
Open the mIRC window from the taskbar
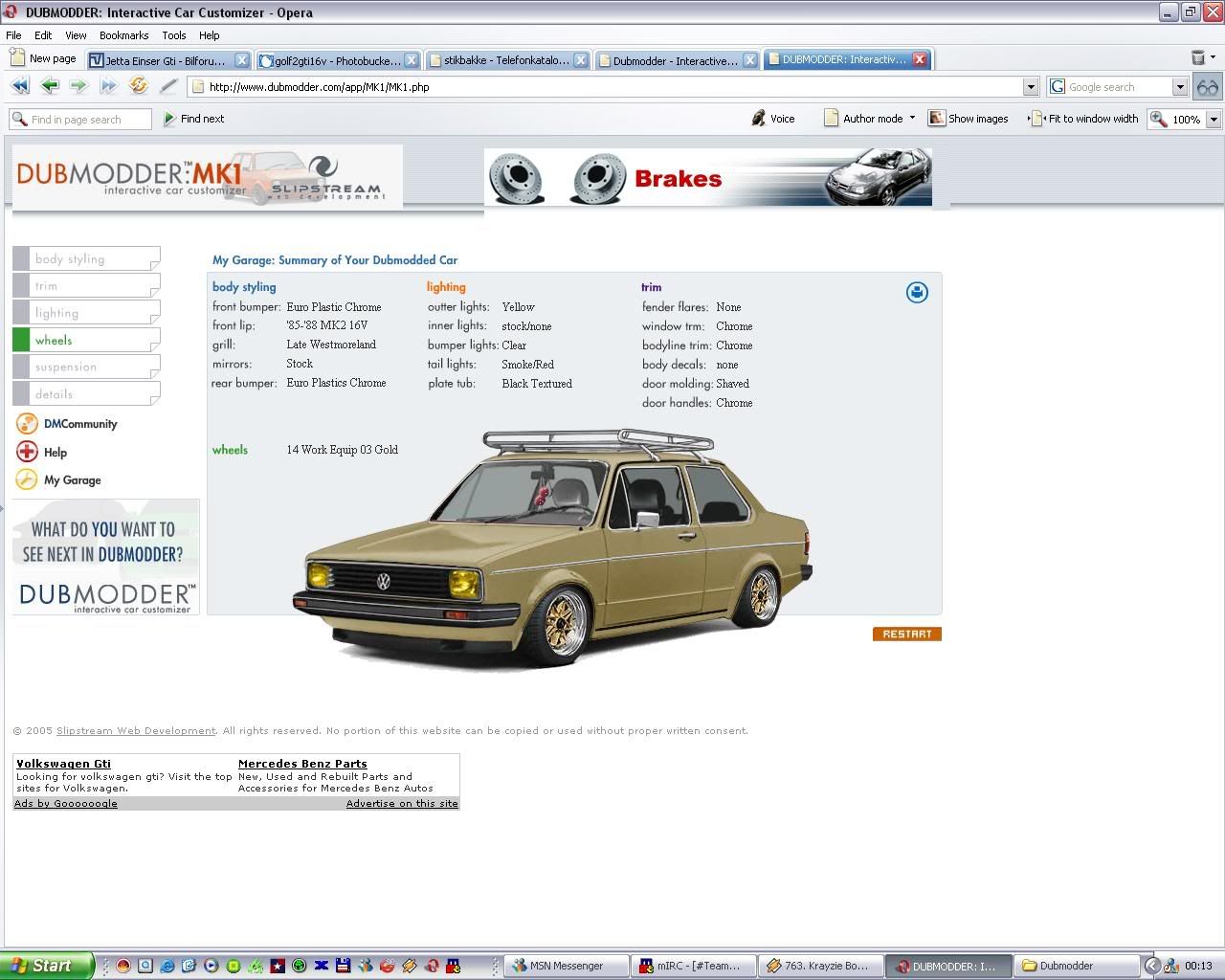coord(695,966)
